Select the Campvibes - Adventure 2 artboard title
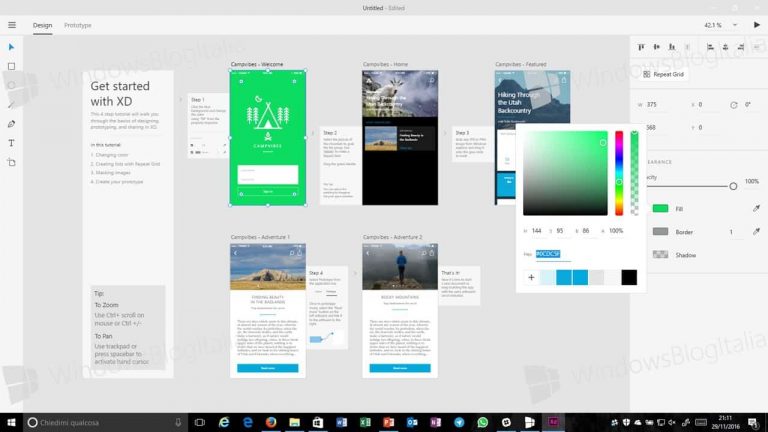Viewport: 768px width, 432px height. pyautogui.click(x=392, y=237)
